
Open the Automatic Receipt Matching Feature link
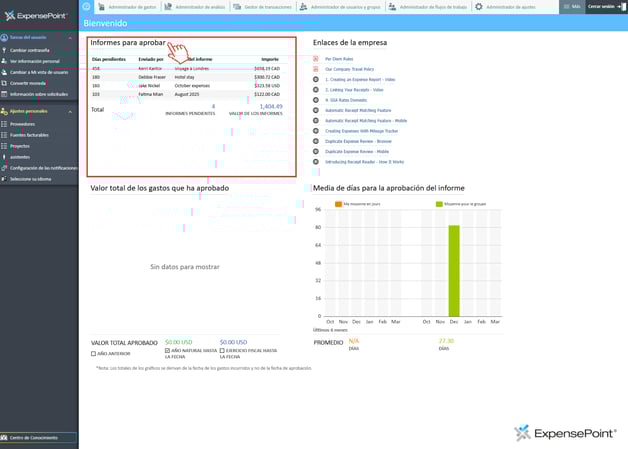[358, 110]
